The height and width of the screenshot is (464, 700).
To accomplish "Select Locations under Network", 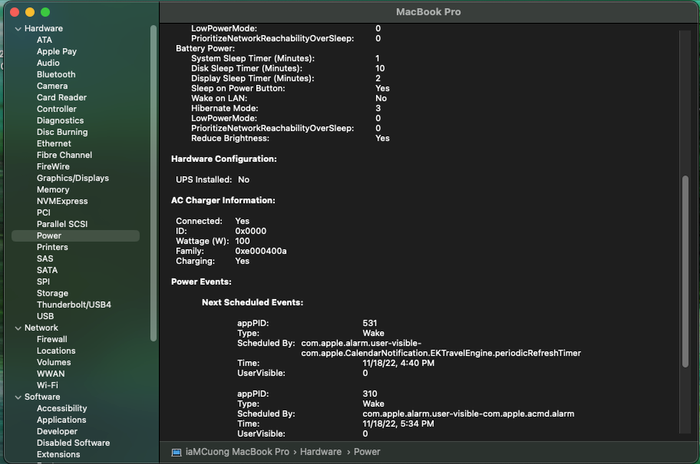I will (x=56, y=351).
